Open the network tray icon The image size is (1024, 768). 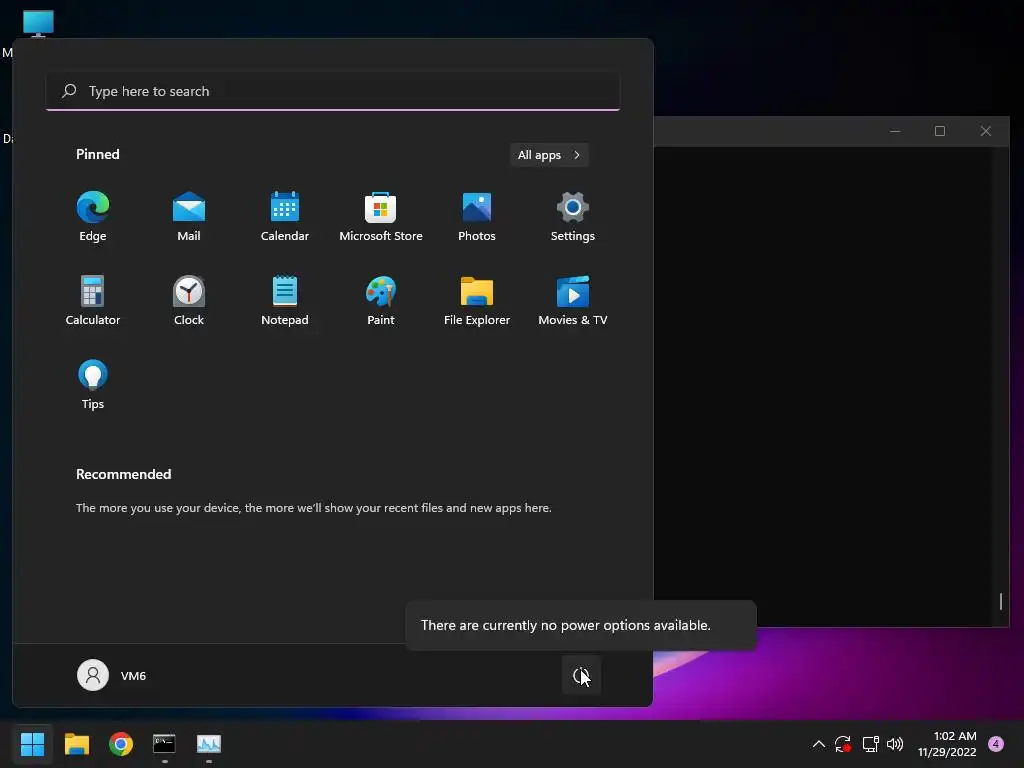pos(870,744)
